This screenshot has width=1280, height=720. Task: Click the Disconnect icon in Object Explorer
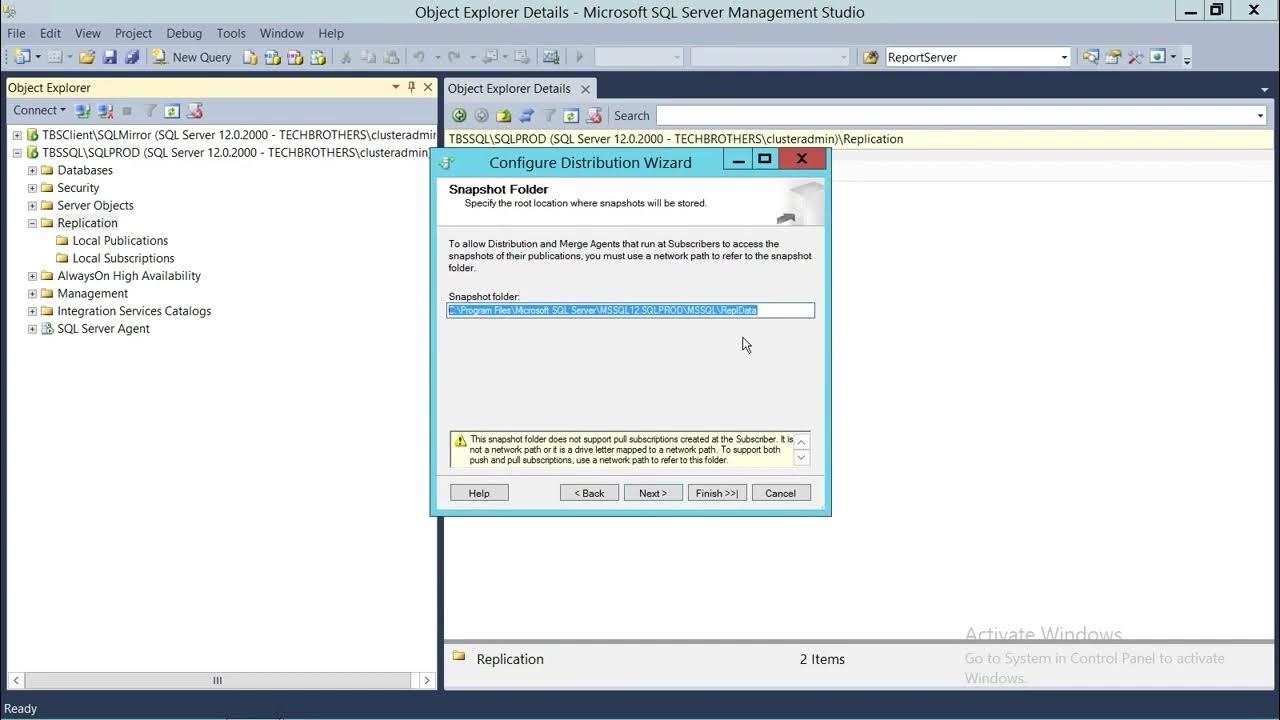point(105,111)
